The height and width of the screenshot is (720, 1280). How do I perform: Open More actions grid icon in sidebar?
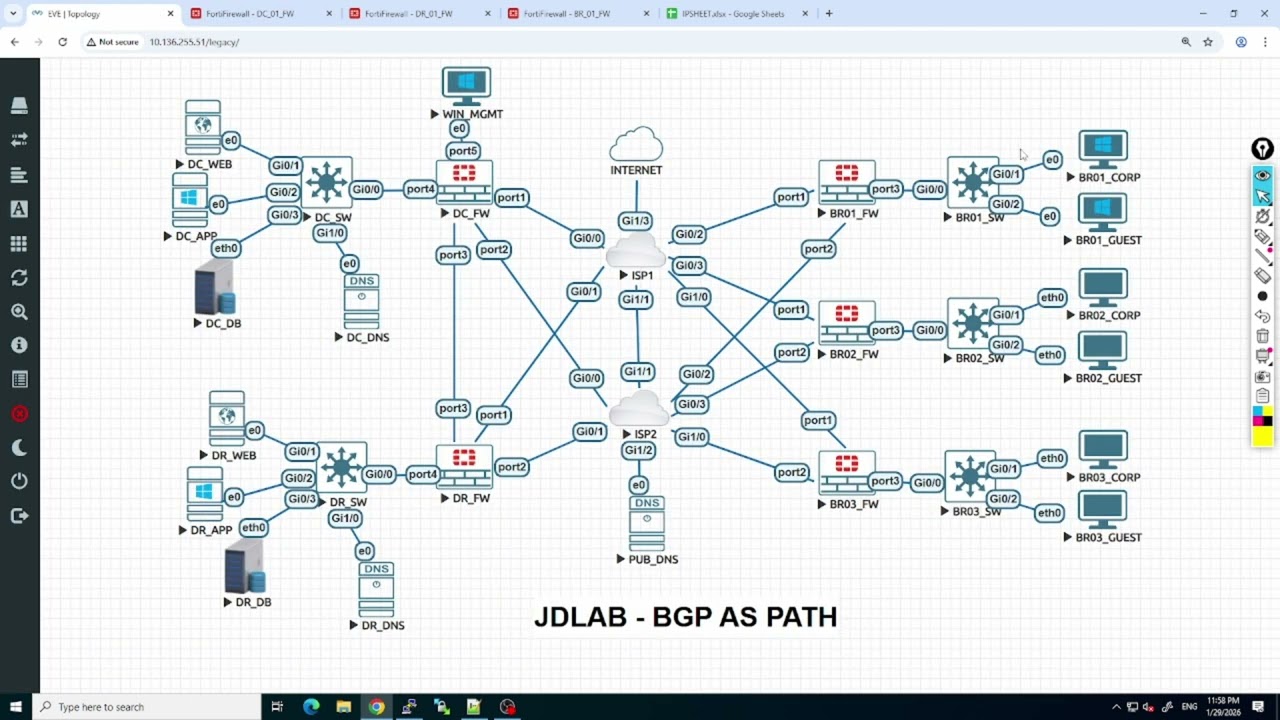coord(19,243)
